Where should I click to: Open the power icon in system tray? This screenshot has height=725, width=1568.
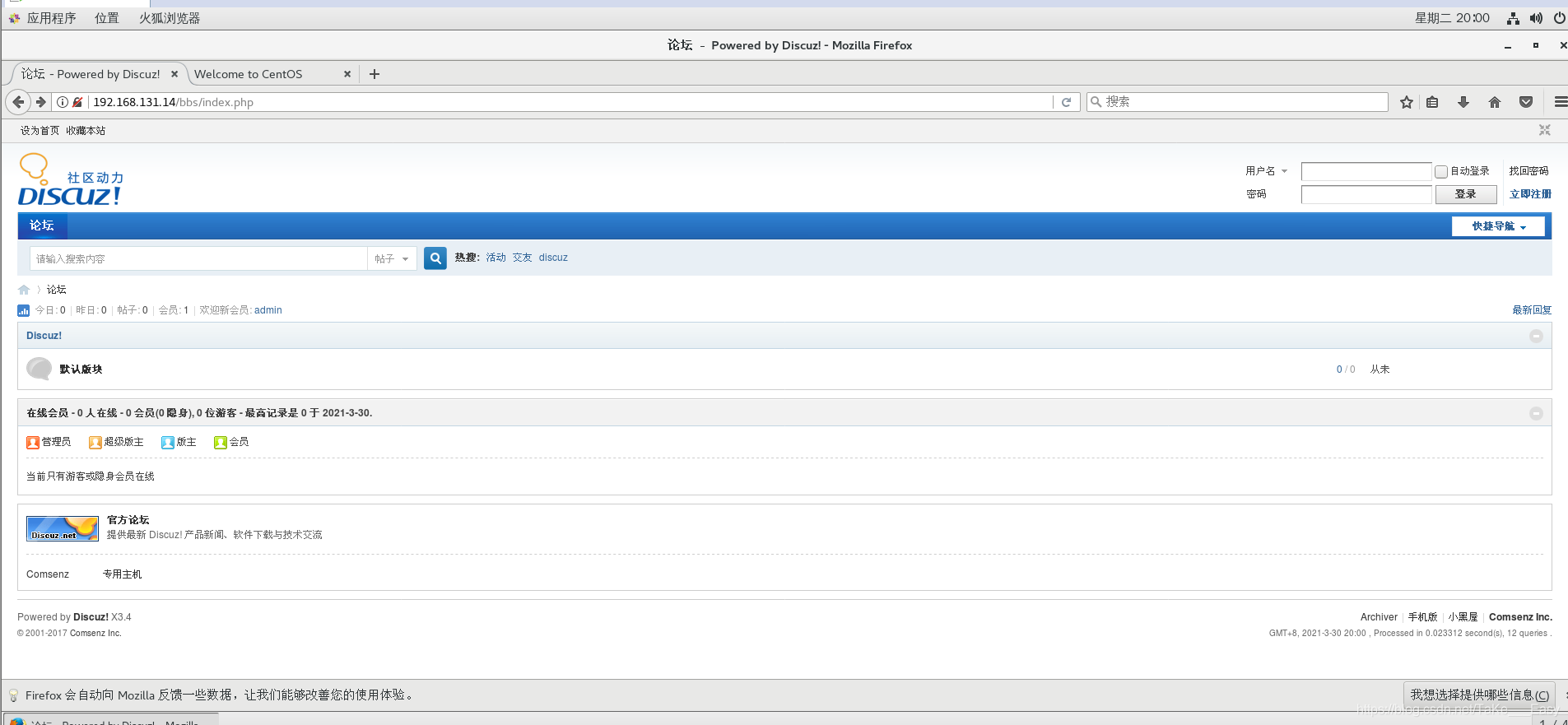[1559, 18]
